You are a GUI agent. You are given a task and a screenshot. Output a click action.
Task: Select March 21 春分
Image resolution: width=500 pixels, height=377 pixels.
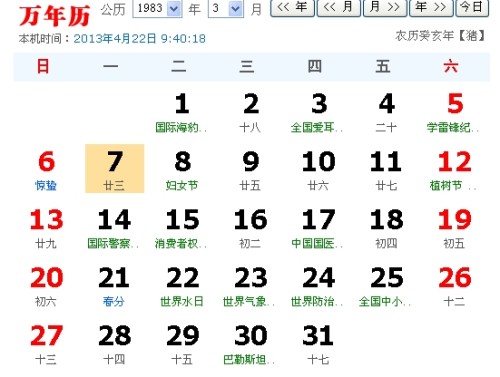click(114, 286)
